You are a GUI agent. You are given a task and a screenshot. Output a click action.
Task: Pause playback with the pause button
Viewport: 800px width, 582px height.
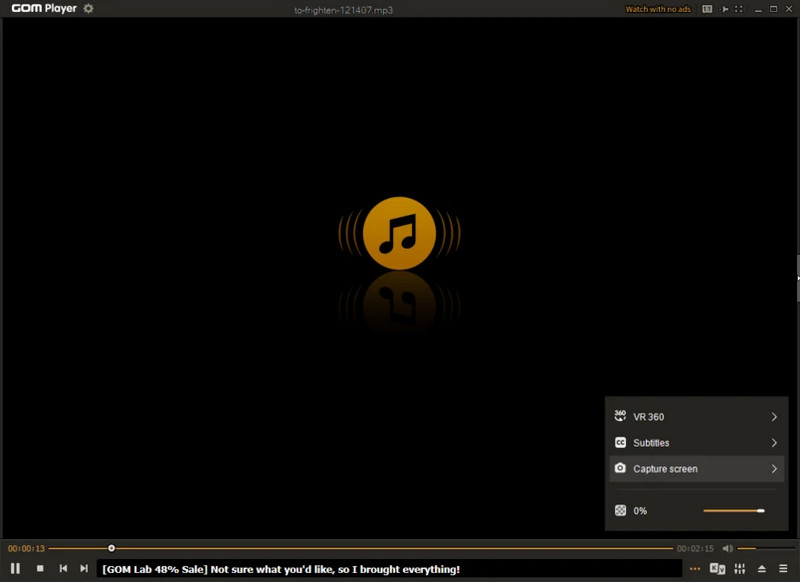click(x=15, y=568)
